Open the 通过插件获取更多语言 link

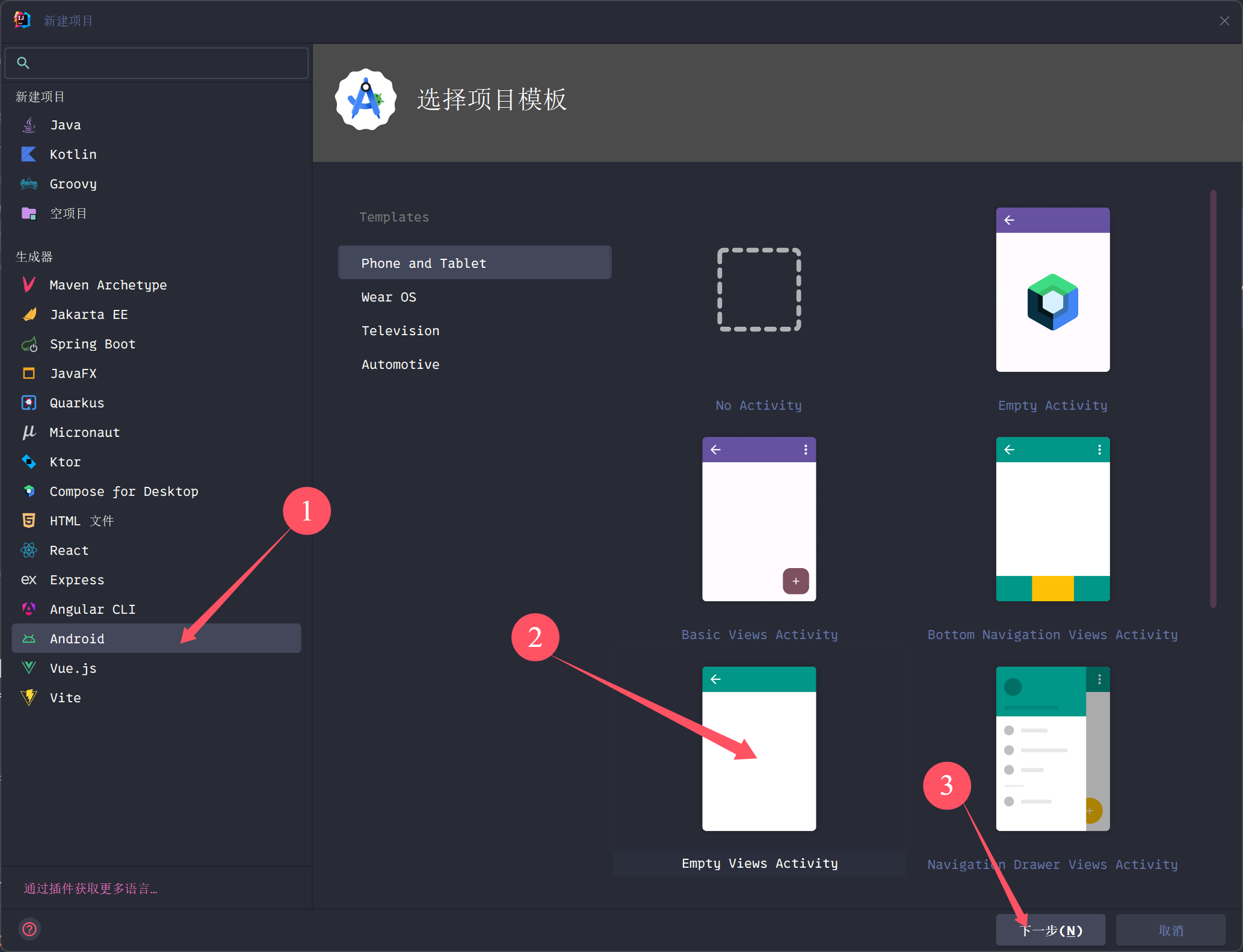pos(90,889)
